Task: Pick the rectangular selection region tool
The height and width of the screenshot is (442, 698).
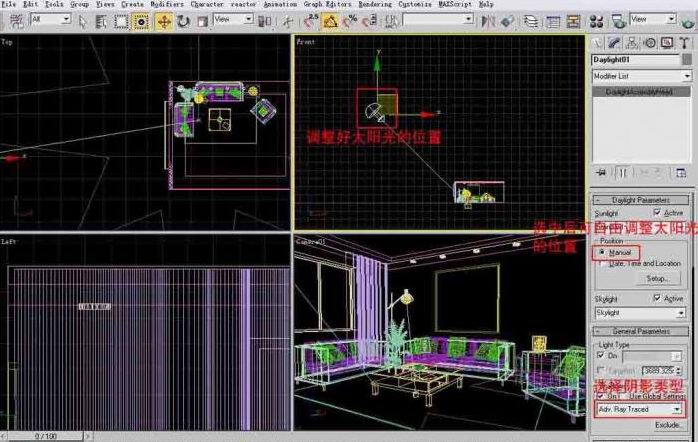Action: pyautogui.click(x=121, y=21)
